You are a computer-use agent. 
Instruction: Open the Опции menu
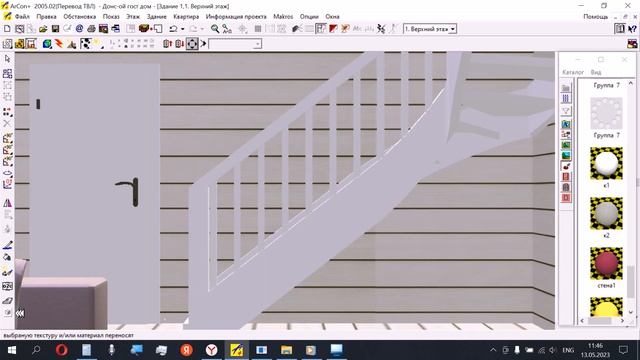[309, 16]
